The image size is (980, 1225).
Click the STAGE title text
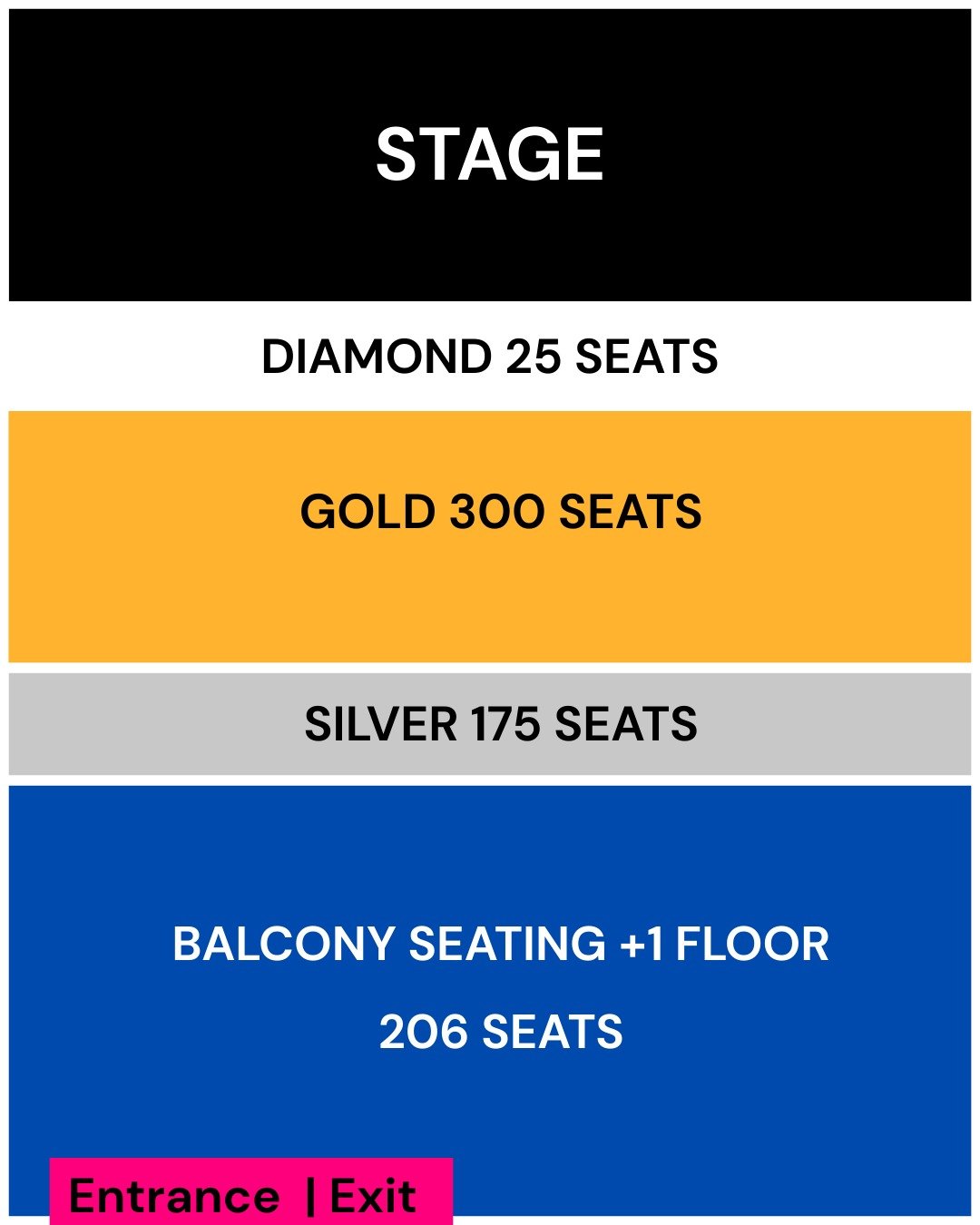click(x=490, y=154)
